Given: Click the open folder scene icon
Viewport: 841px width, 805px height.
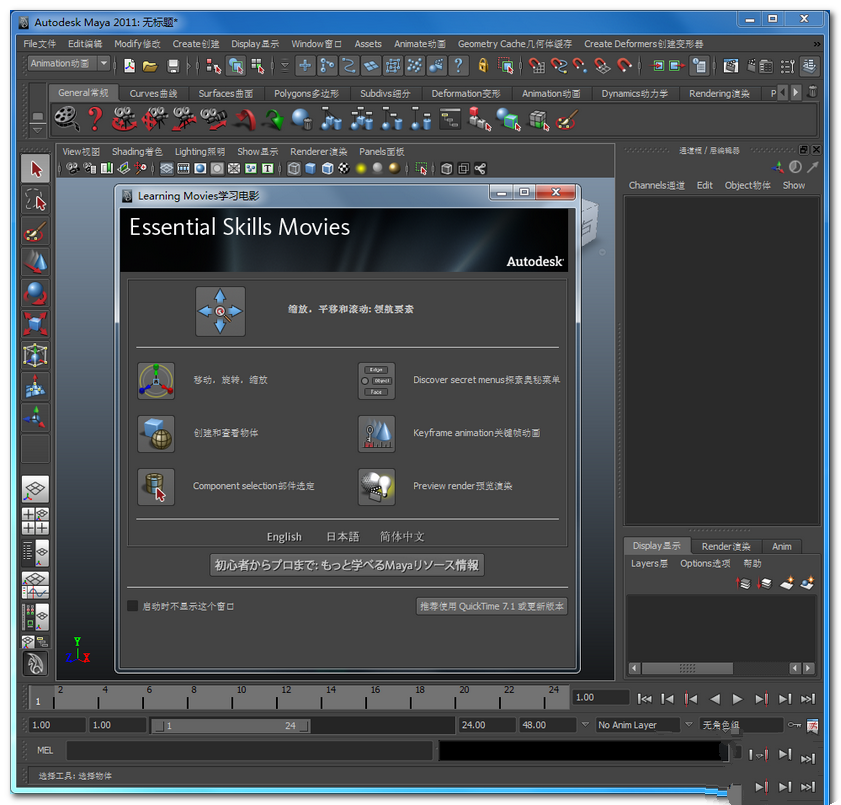Looking at the screenshot, I should tap(150, 65).
